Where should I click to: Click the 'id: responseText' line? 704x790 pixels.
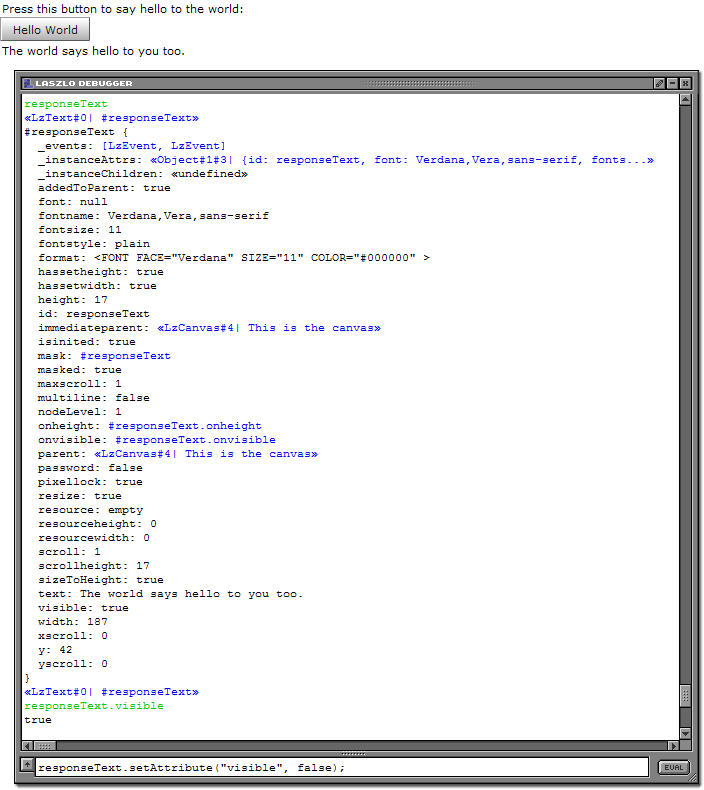[94, 314]
